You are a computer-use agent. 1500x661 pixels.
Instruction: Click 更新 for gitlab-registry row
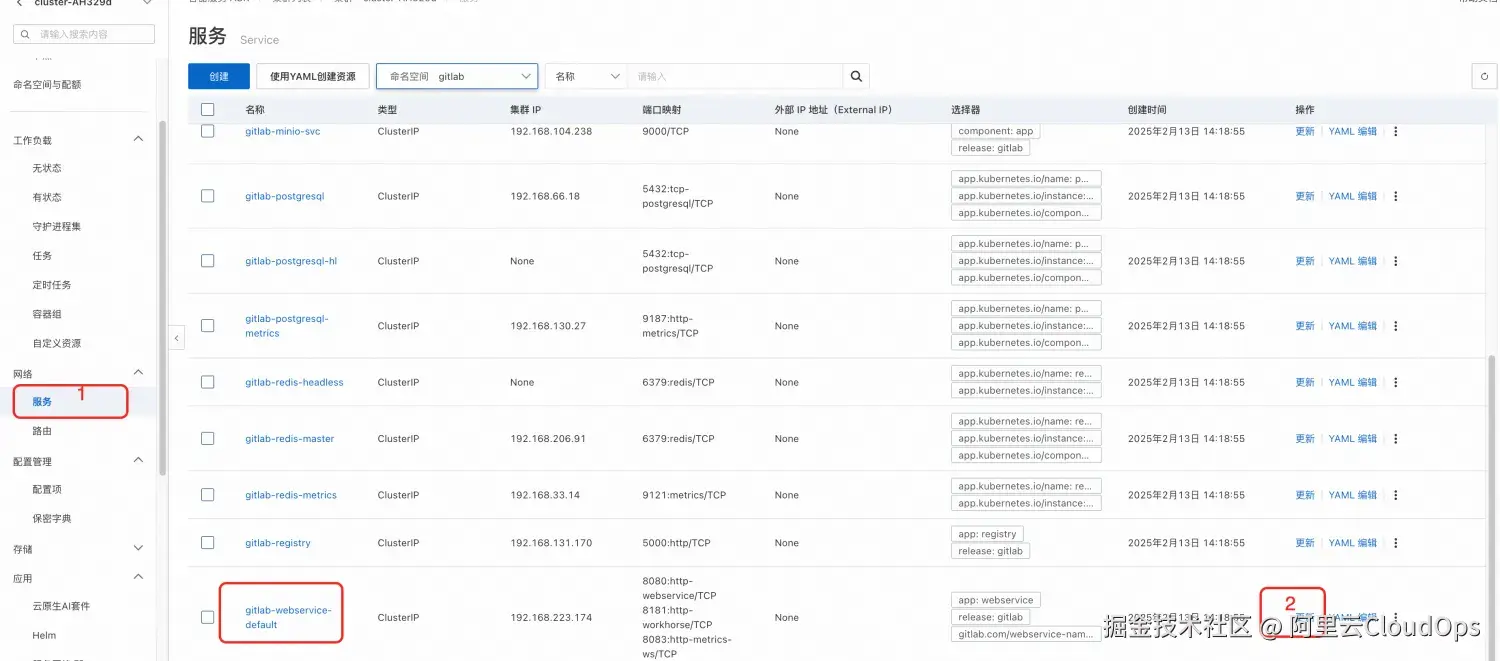(1305, 543)
